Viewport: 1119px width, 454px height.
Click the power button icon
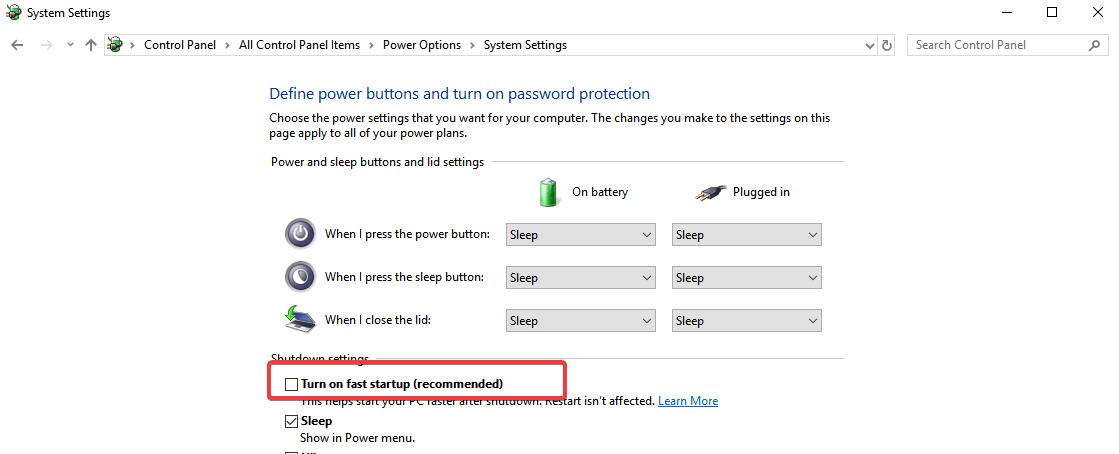300,234
